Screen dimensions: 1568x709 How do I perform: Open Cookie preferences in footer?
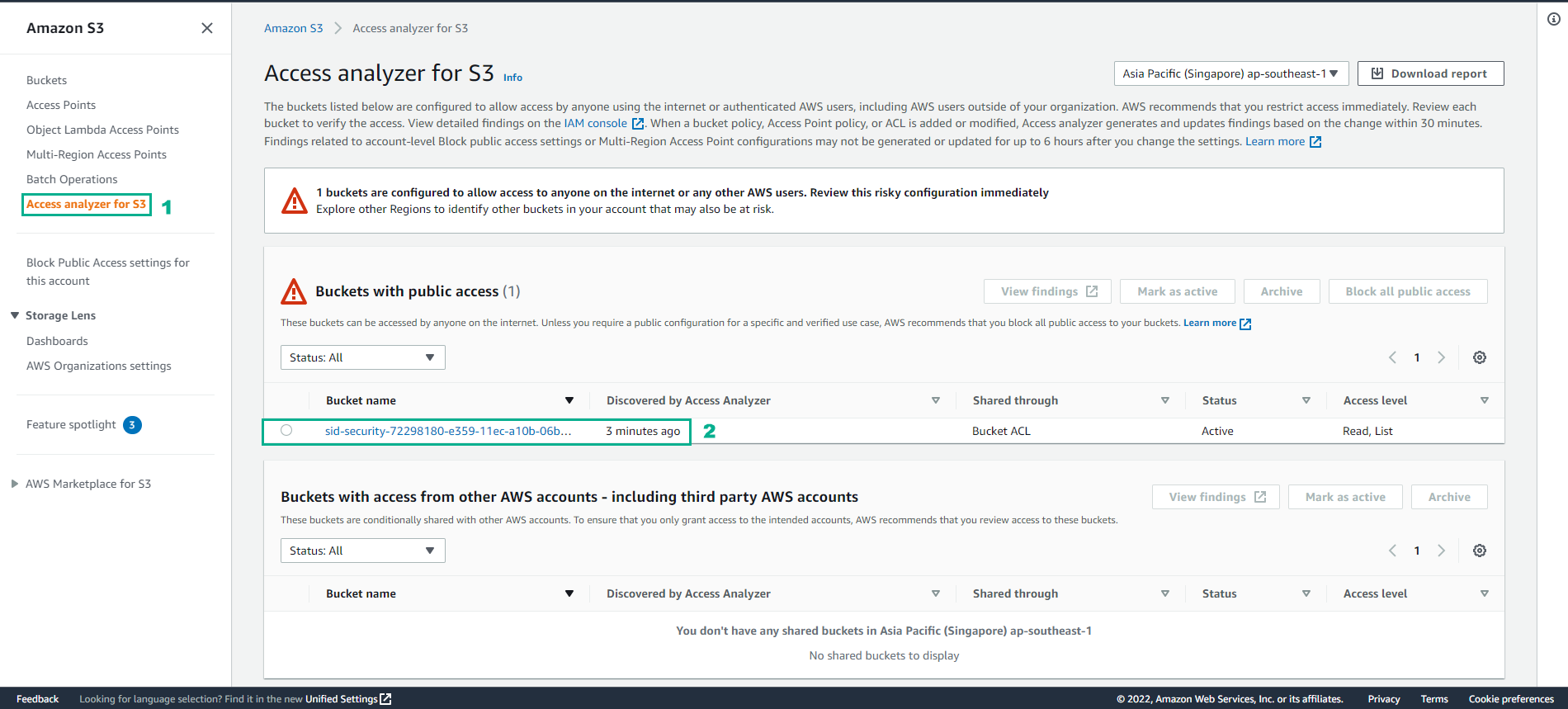pyautogui.click(x=1511, y=699)
